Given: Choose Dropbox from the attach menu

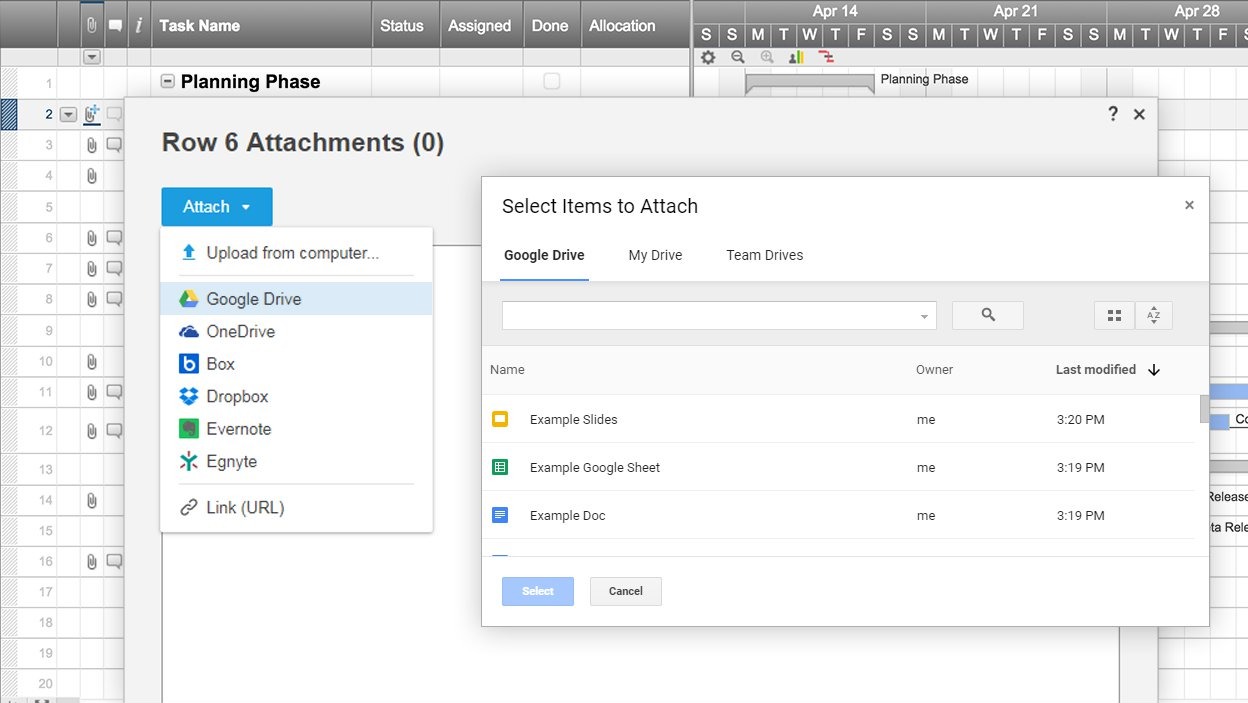Looking at the screenshot, I should [x=237, y=397].
